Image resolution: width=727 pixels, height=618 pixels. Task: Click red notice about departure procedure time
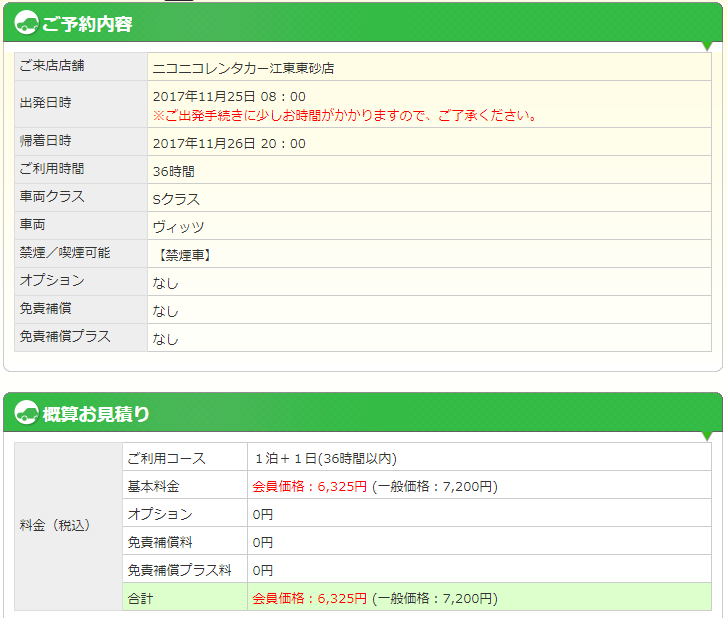click(345, 115)
